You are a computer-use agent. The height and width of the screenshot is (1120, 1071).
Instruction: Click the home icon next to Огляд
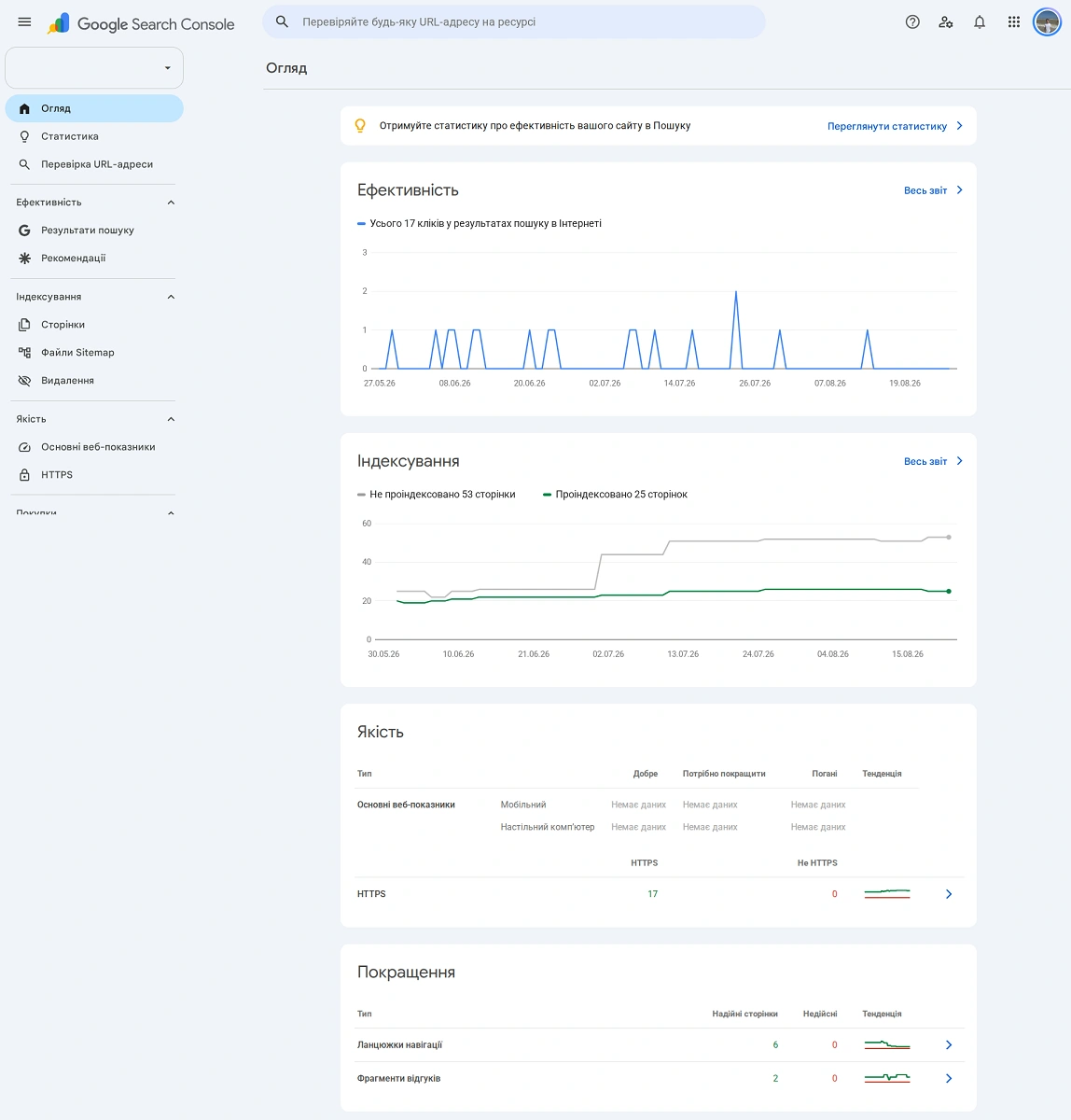point(25,108)
